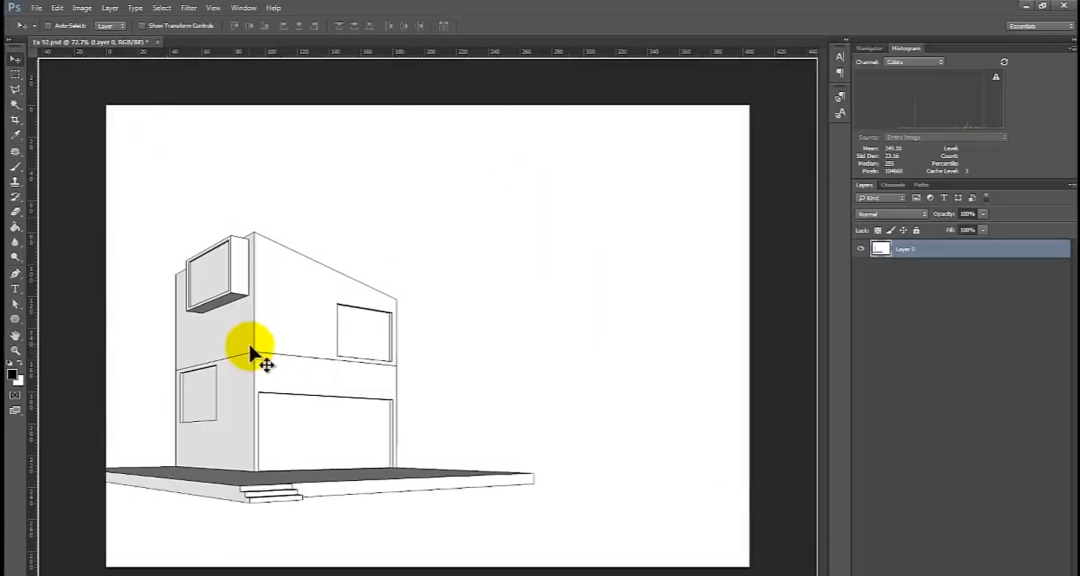Select the Rectangular Marquee tool
The image size is (1080, 576).
tap(15, 75)
